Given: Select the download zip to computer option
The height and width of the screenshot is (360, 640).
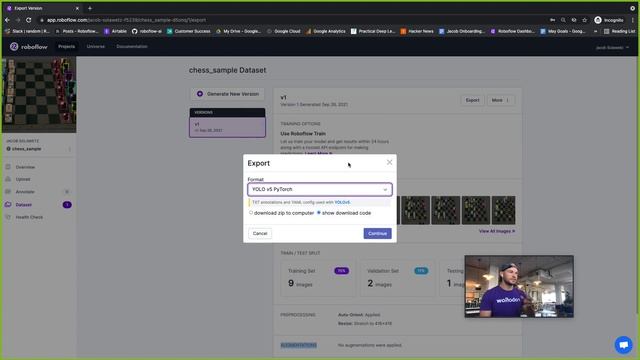Looking at the screenshot, I should (x=251, y=213).
